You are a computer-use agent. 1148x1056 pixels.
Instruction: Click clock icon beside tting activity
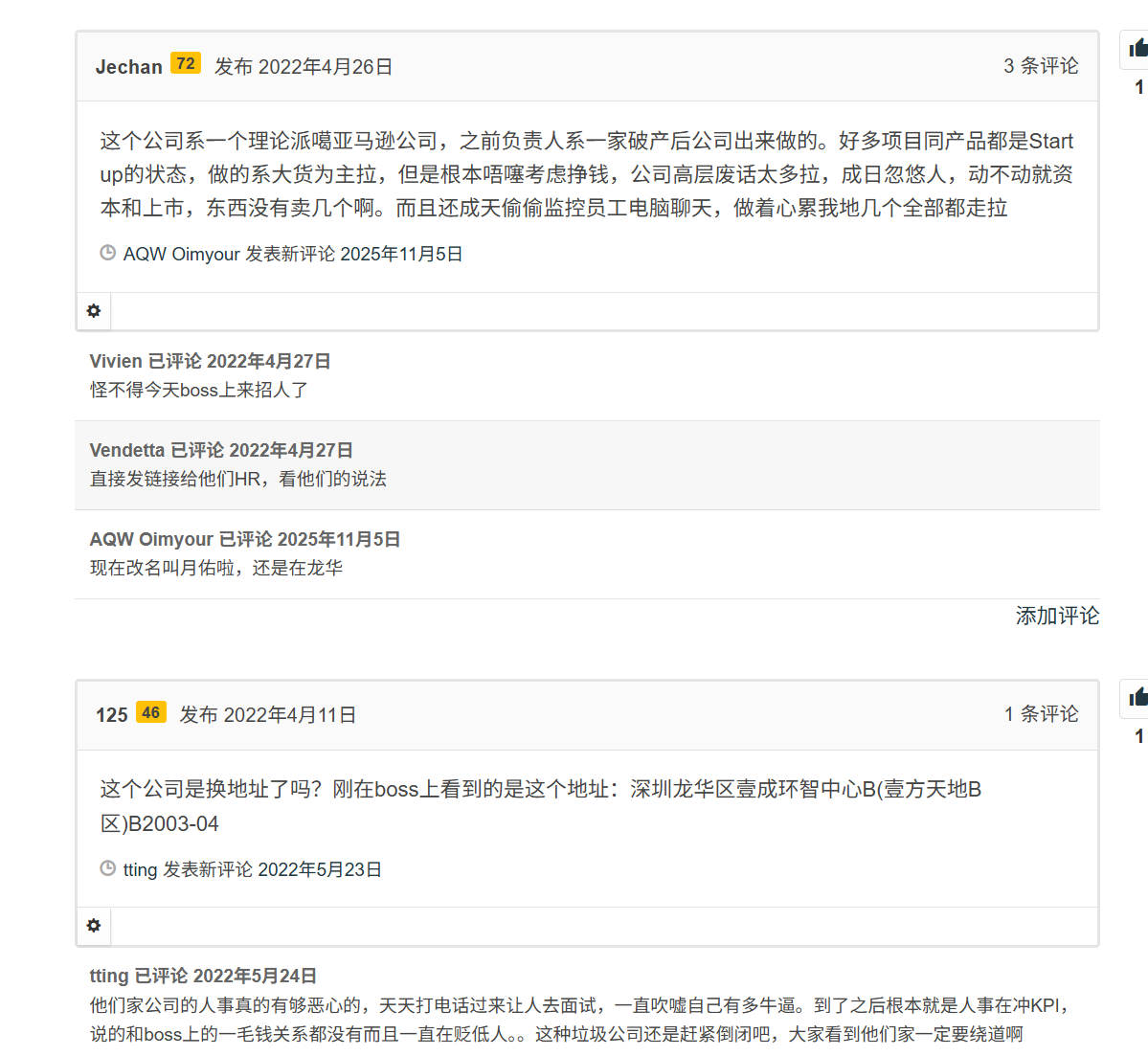pos(108,868)
